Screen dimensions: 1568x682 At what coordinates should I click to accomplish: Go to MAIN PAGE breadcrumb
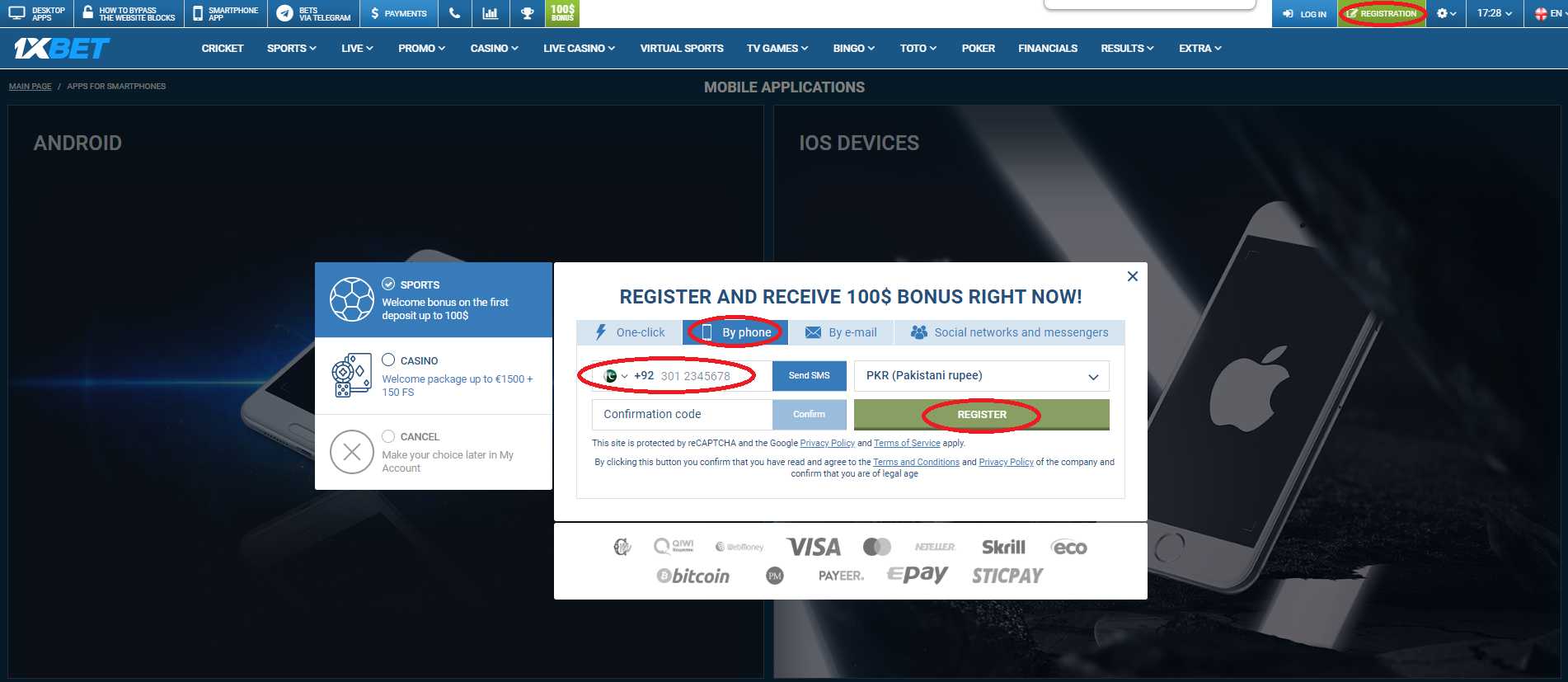tap(30, 86)
